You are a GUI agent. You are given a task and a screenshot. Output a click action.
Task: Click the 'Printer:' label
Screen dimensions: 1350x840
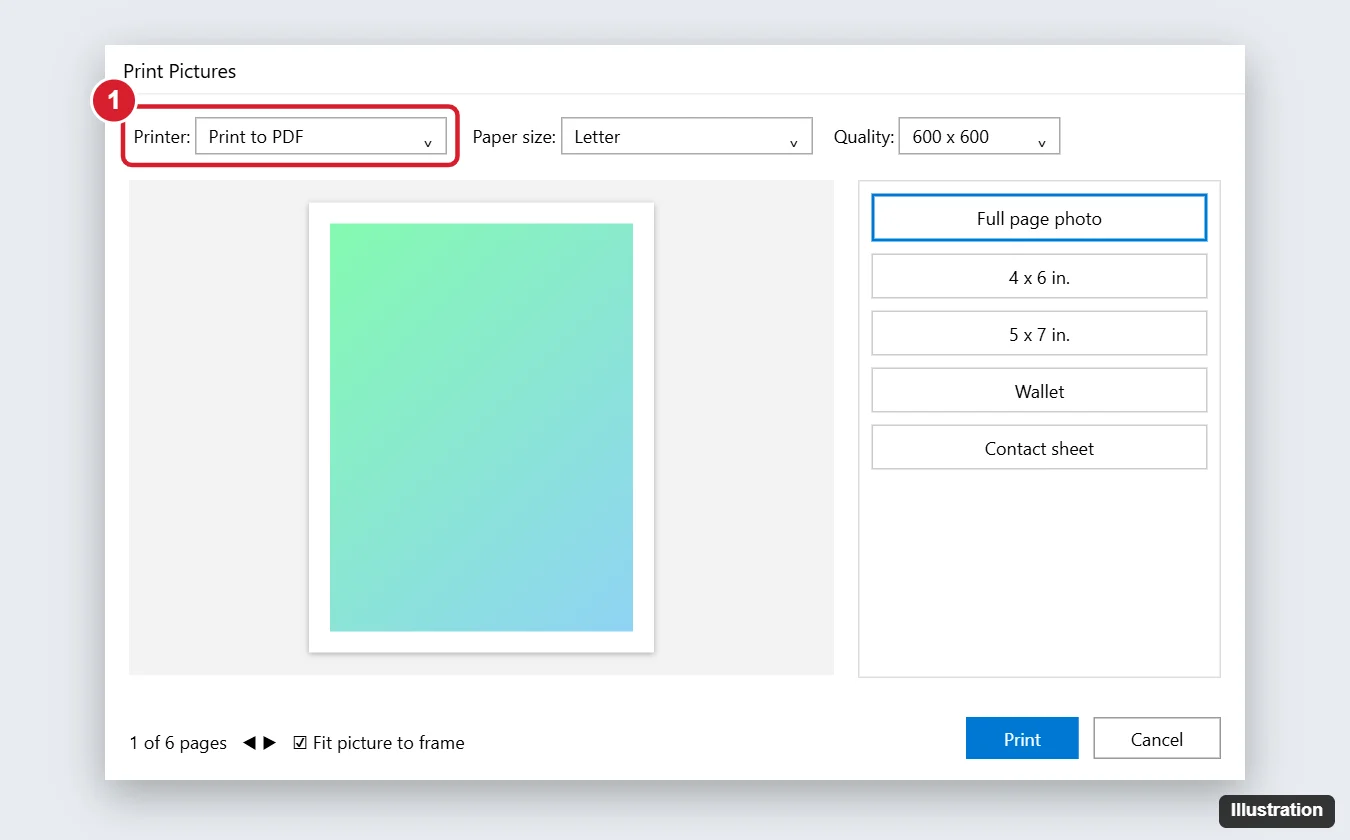point(162,137)
